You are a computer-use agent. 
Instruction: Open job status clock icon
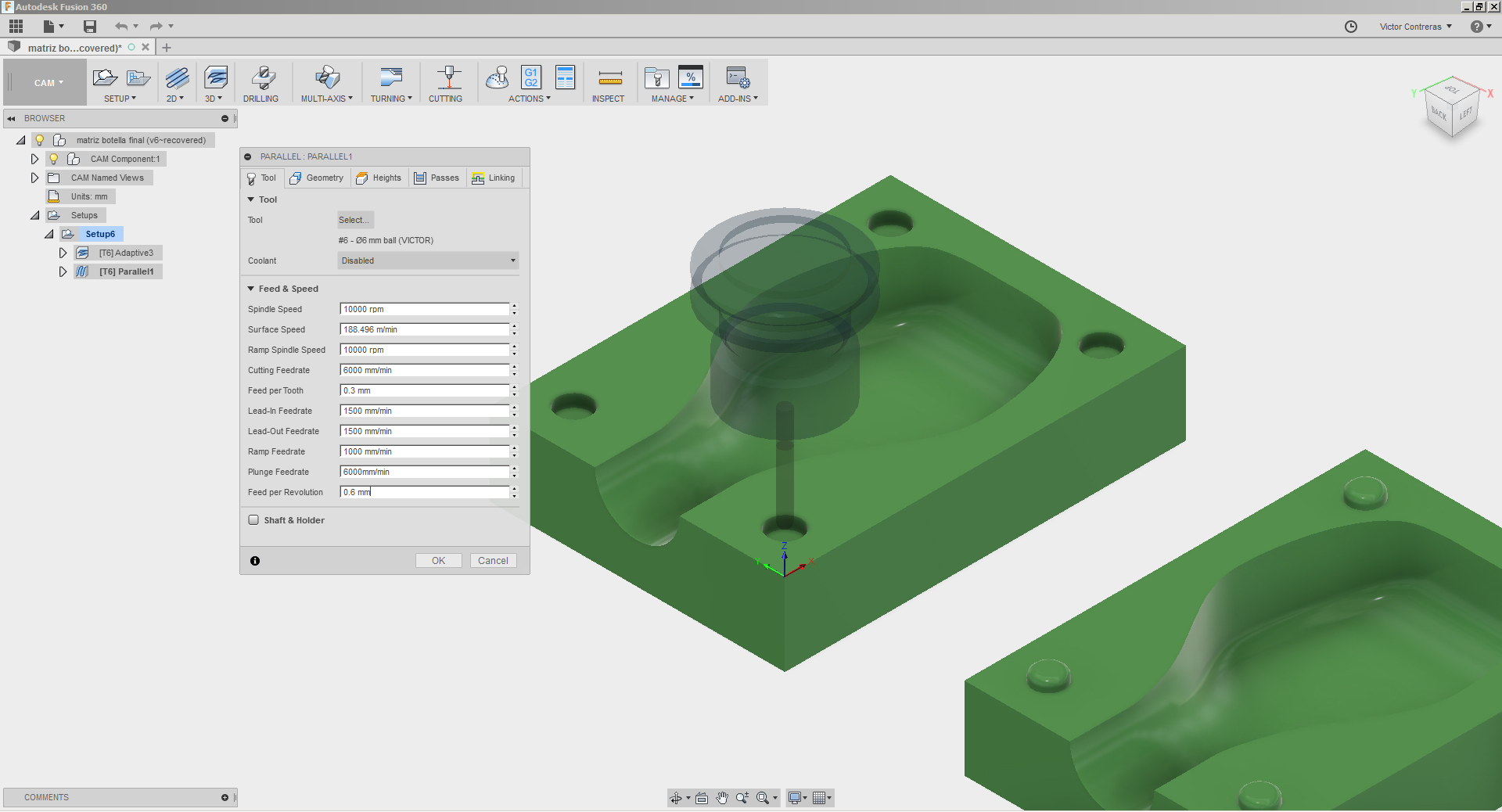point(1351,26)
